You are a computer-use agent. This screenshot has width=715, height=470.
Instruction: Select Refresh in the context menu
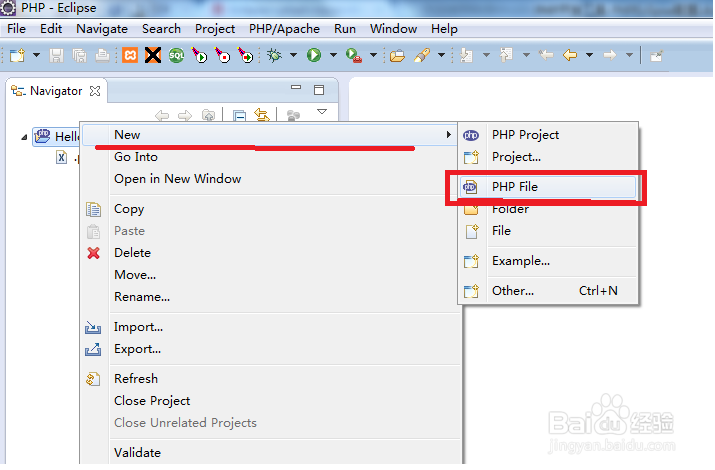136,379
